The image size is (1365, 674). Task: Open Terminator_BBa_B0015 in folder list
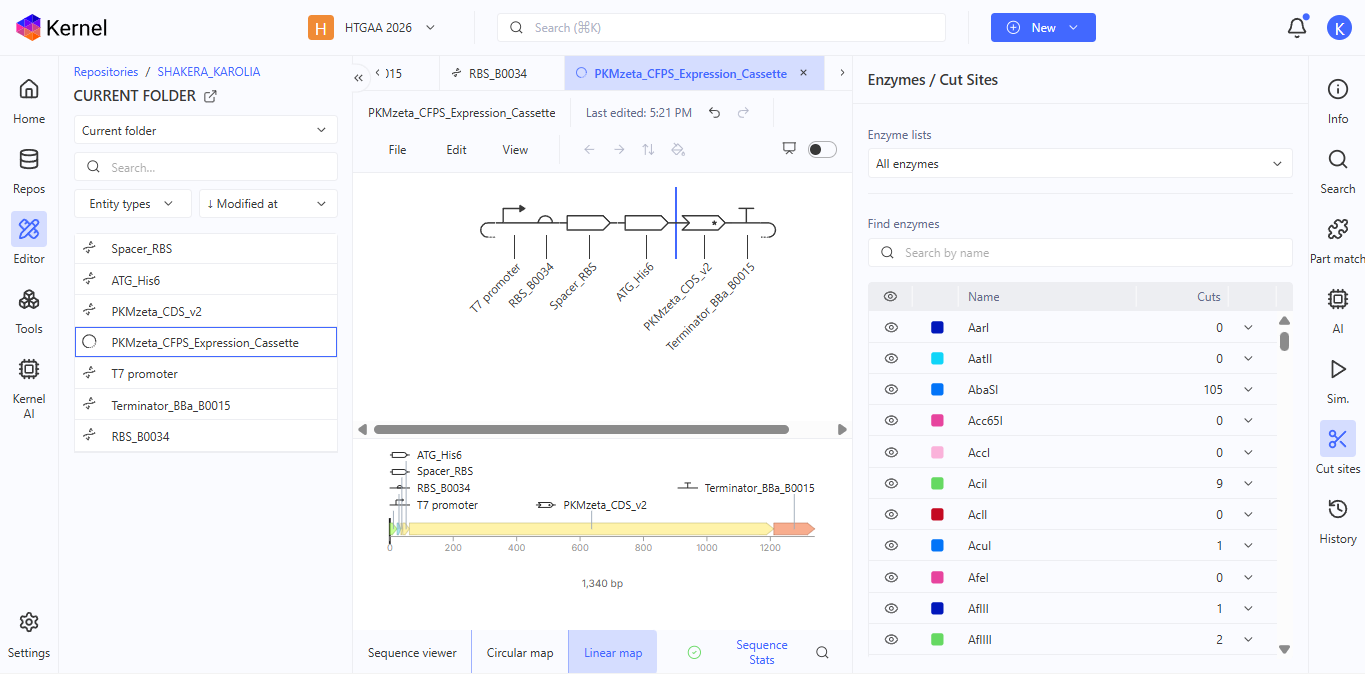[206, 405]
